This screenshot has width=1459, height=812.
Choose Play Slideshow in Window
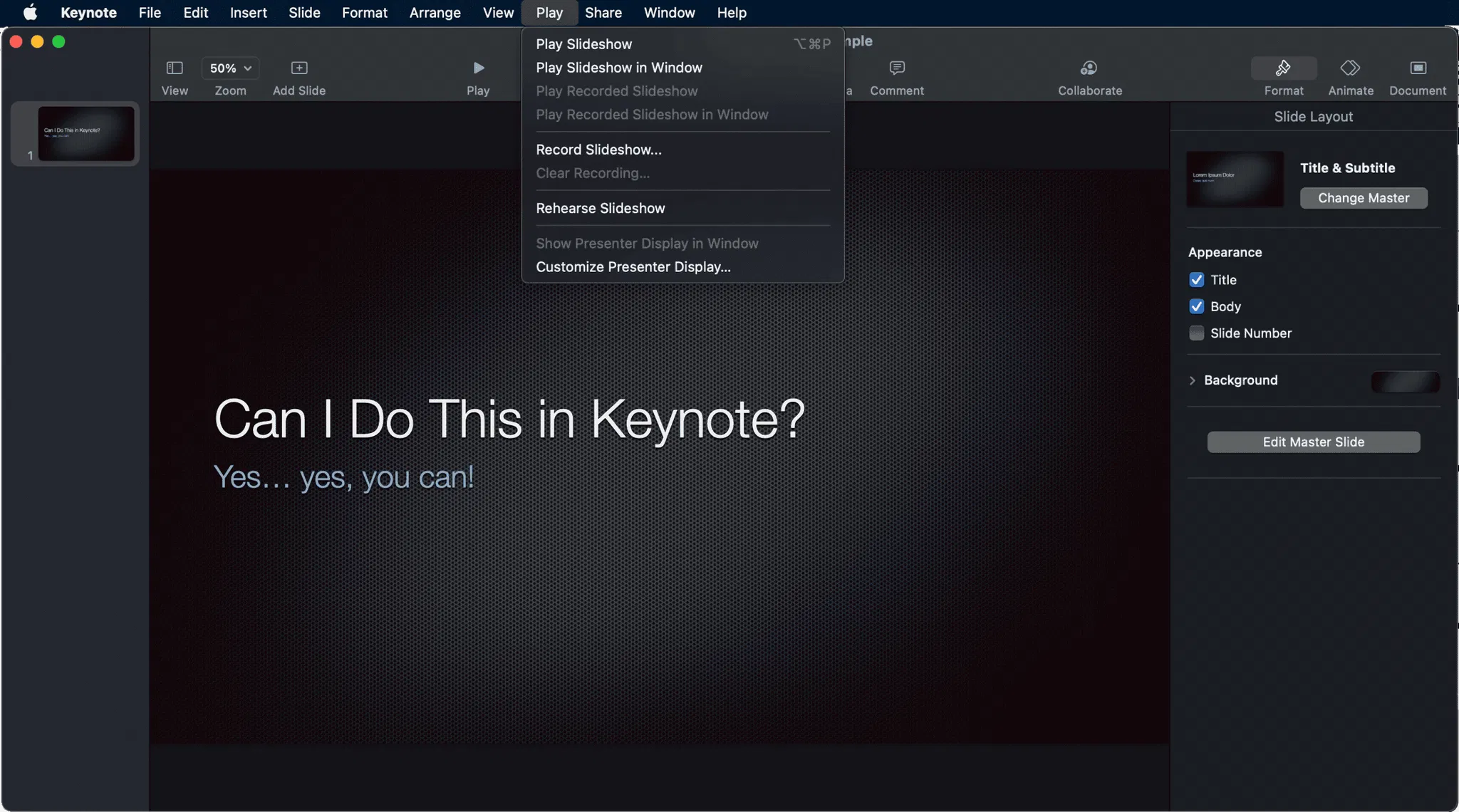point(618,68)
